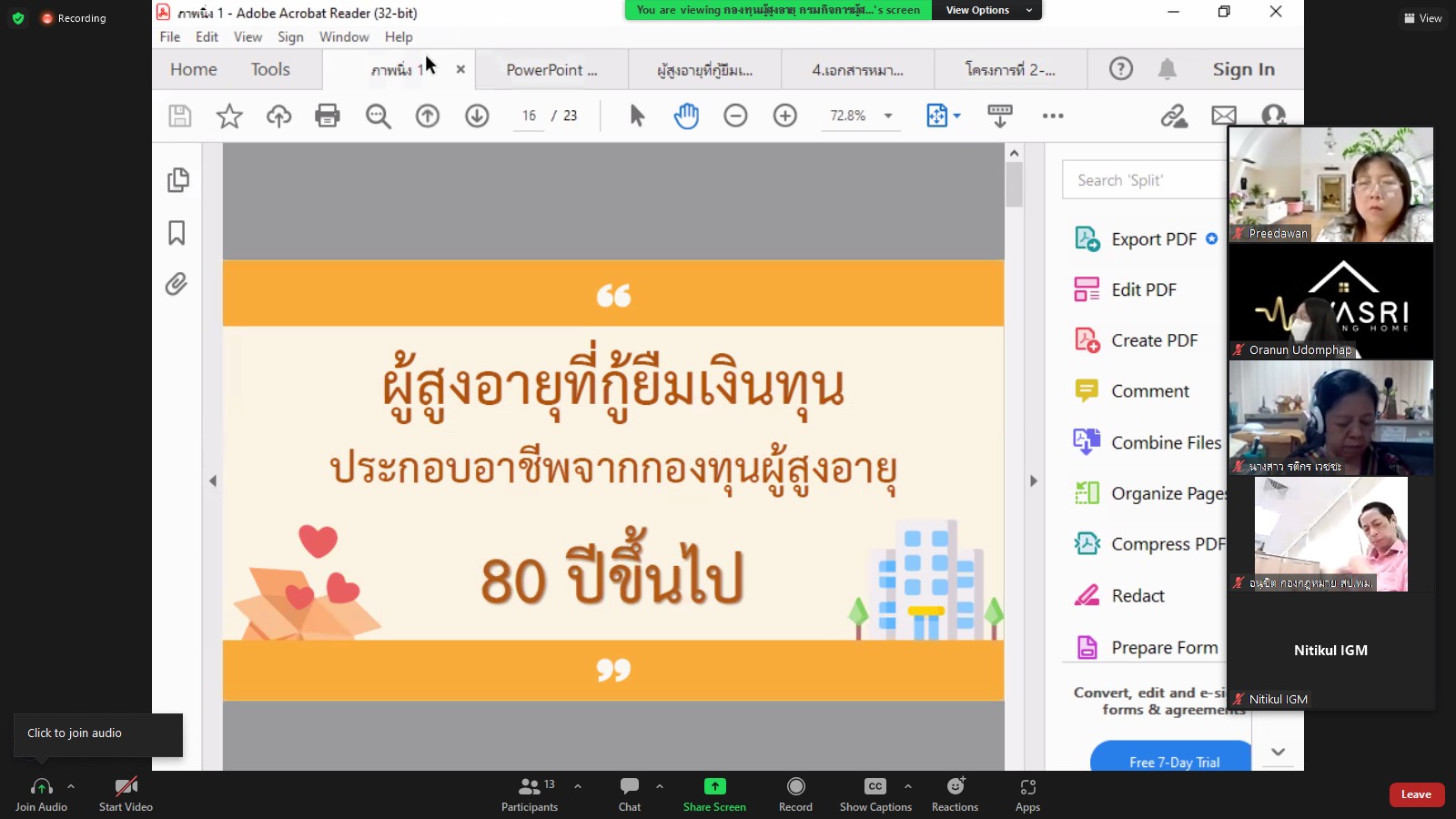Expand captions options caret
Screen dimensions: 1456x819
[908, 786]
